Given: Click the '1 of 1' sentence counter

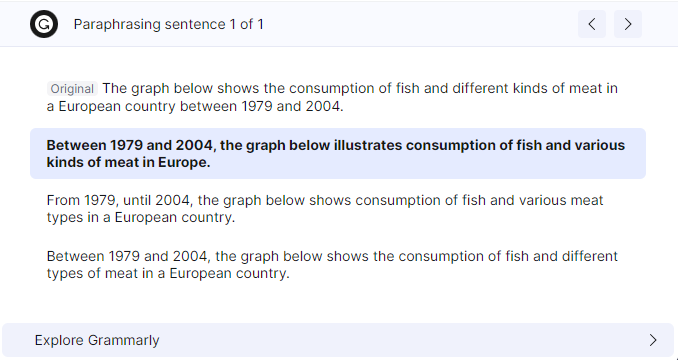Looking at the screenshot, I should [x=246, y=24].
